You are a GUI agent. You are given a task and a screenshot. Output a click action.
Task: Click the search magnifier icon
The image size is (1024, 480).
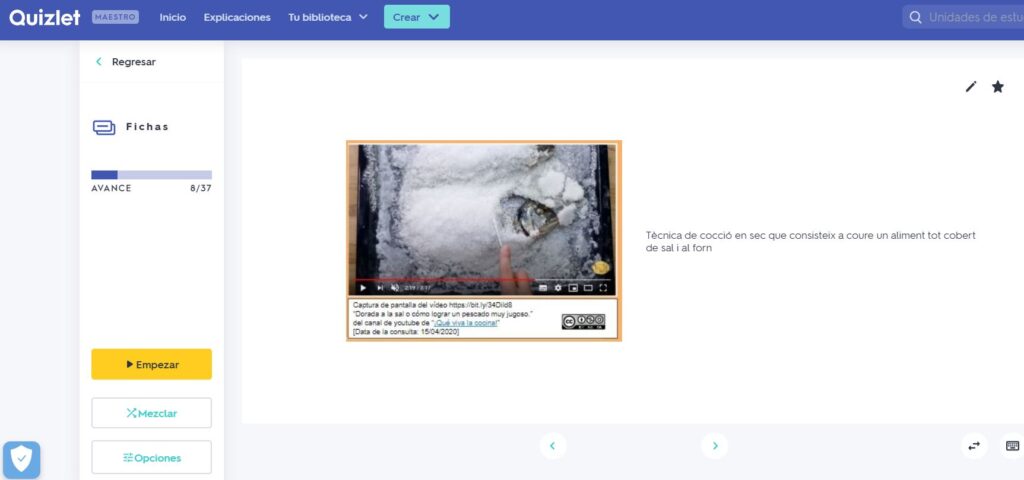point(915,17)
